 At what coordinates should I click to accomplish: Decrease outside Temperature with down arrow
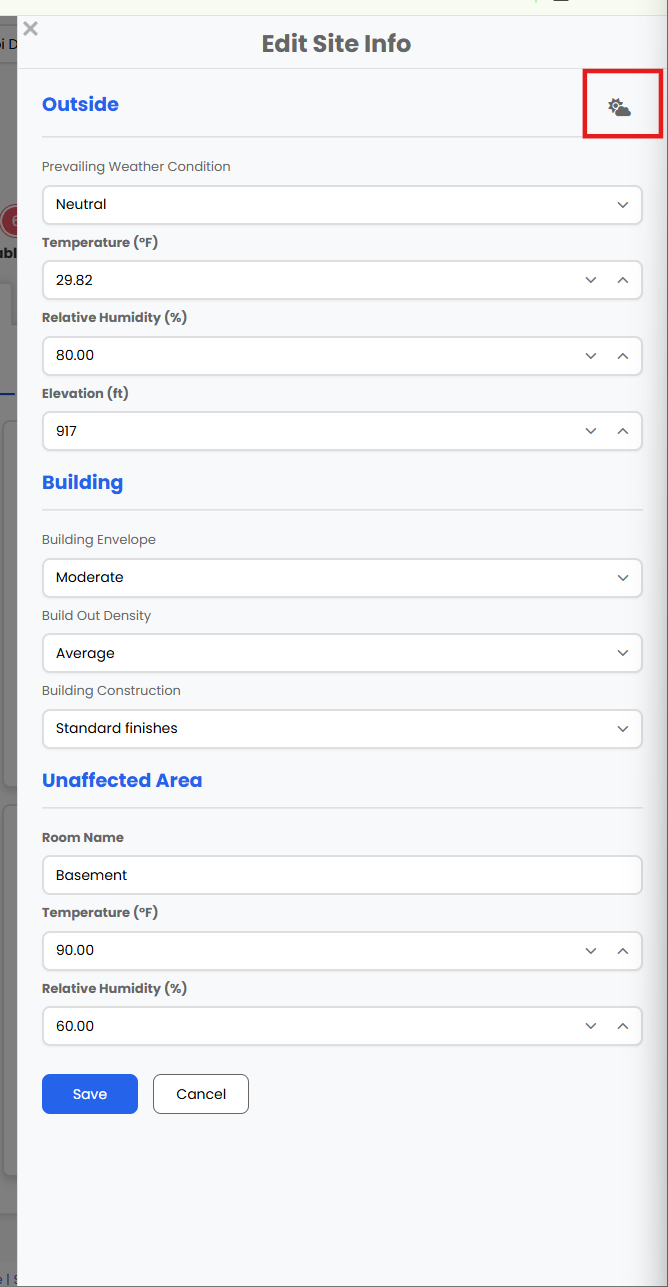[590, 280]
